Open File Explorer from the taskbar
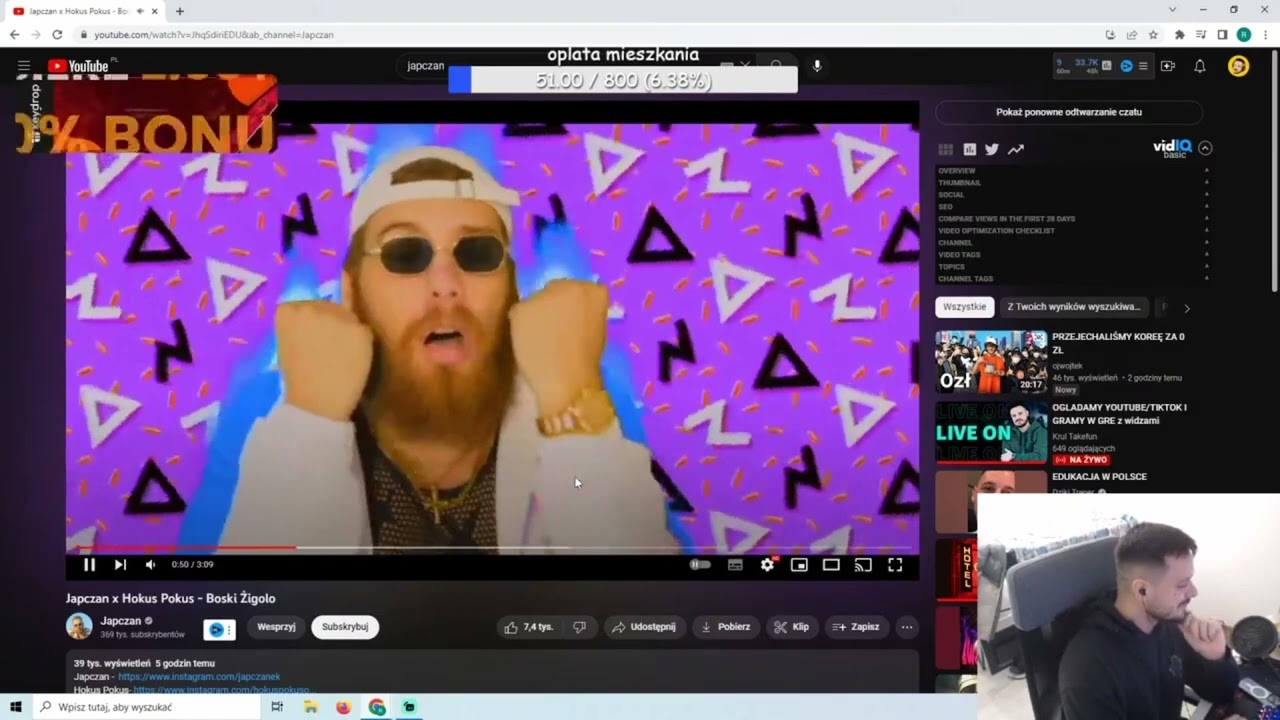Viewport: 1280px width, 720px height. point(311,707)
